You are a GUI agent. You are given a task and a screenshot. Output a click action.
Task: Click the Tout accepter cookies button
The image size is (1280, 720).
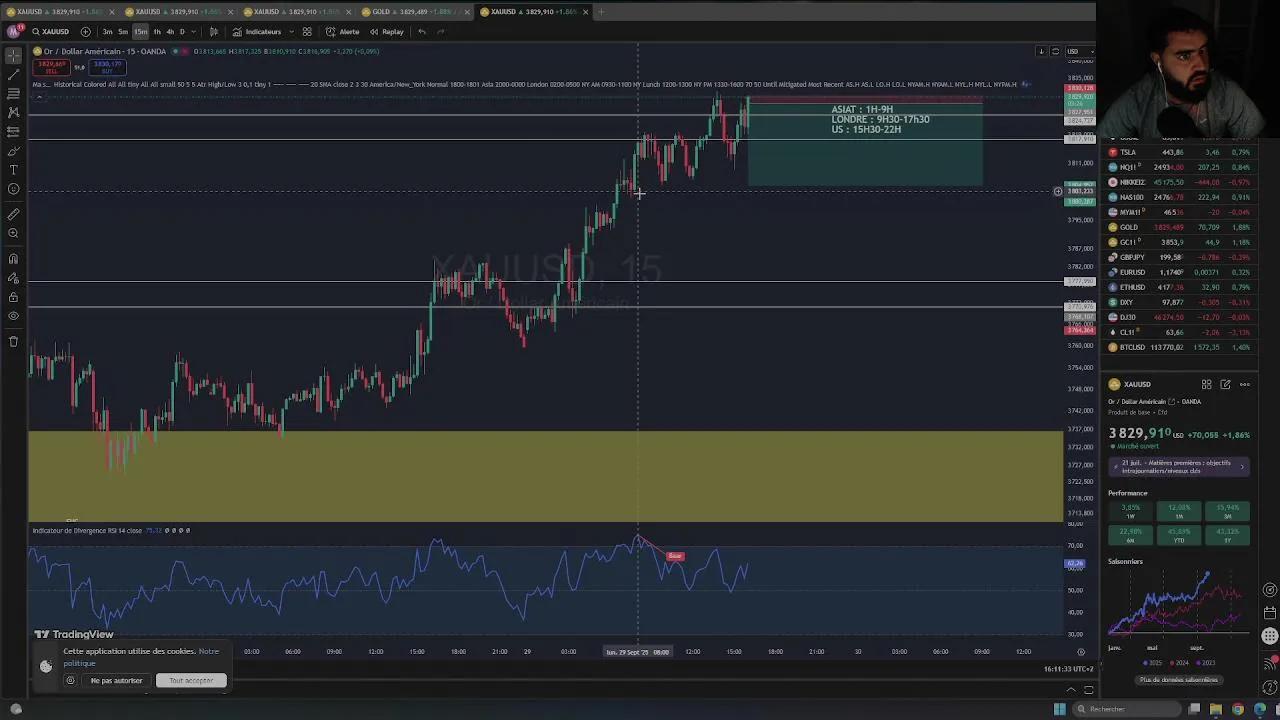point(191,681)
